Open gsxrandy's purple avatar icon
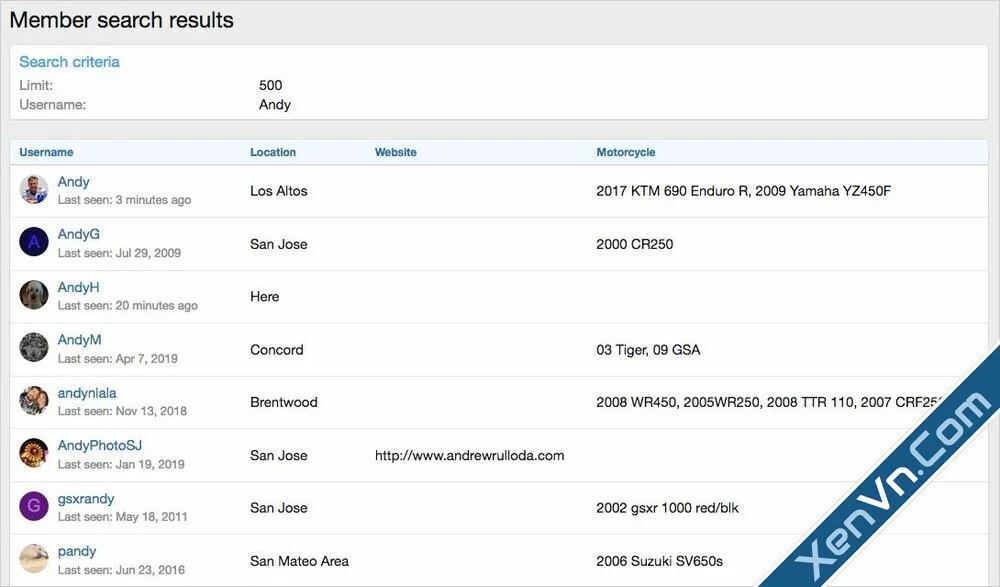Screen dimensions: 1000x587 (x=33, y=507)
